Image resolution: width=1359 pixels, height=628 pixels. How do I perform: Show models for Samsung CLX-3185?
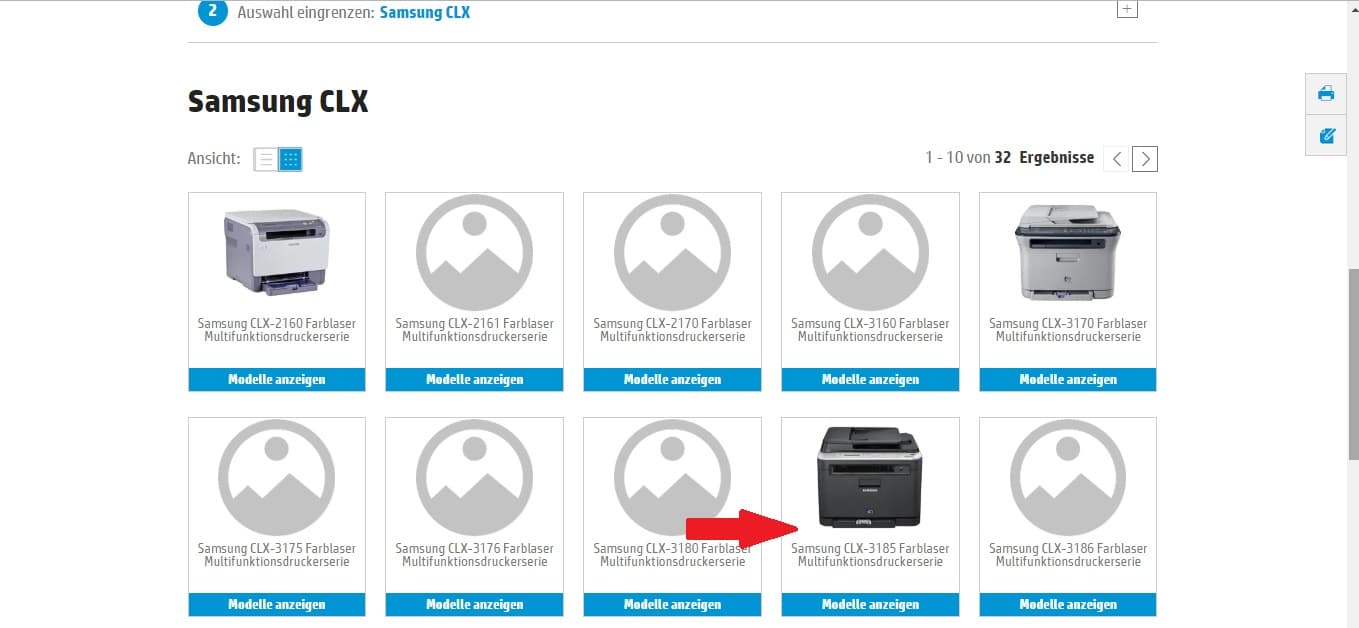tap(871, 605)
